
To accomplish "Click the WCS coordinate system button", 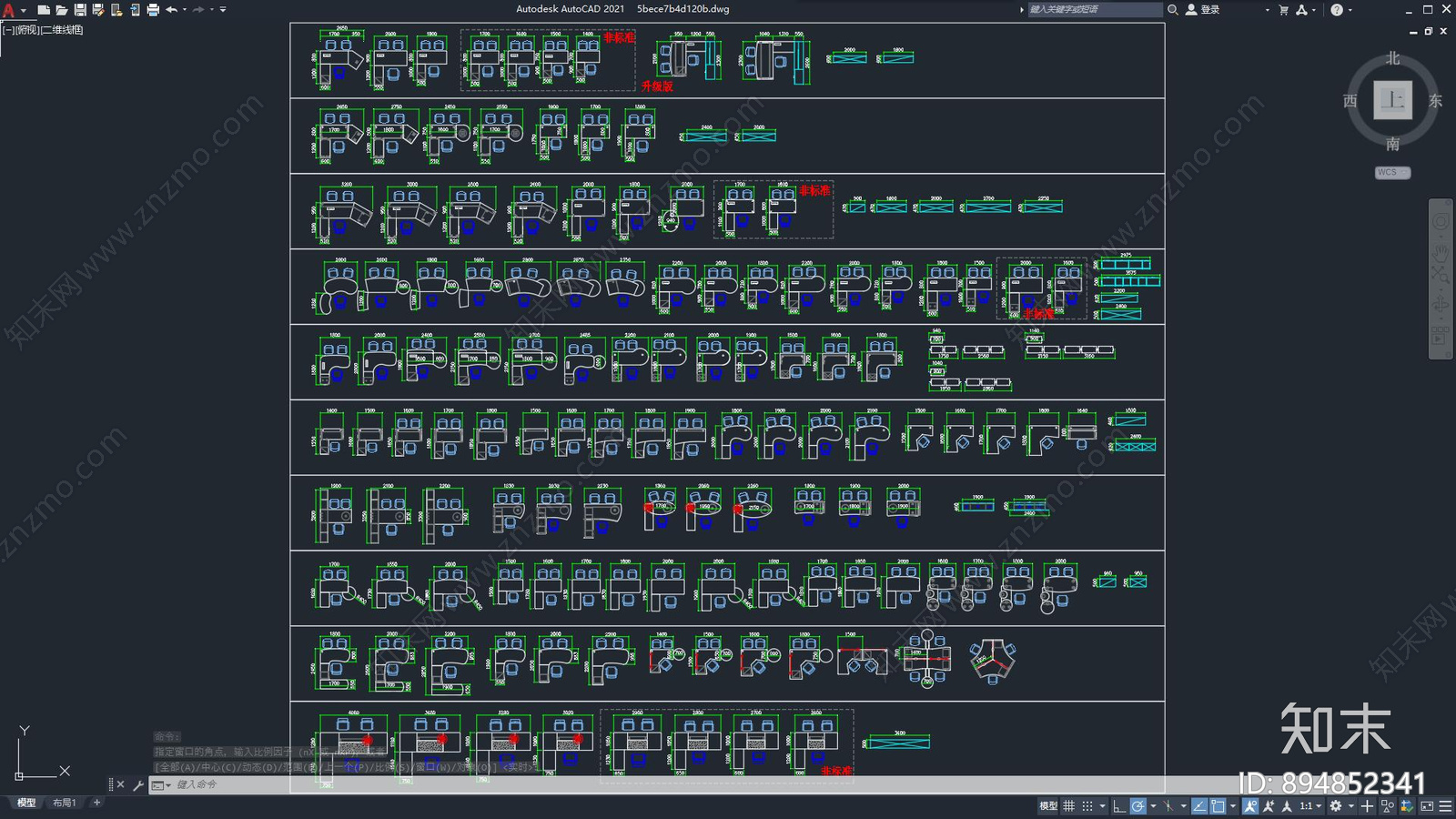I will 1391,172.
